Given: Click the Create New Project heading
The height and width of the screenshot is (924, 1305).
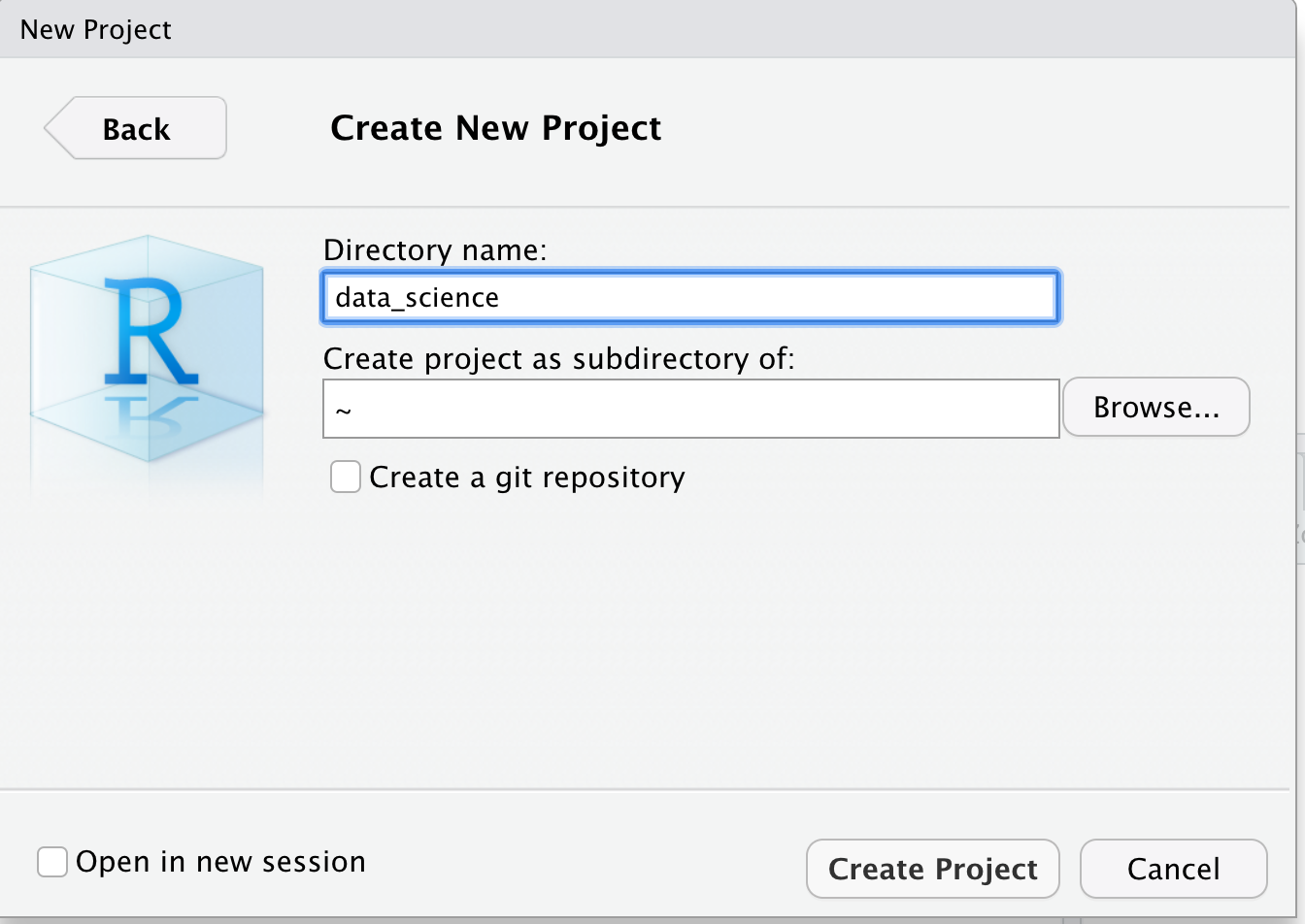Looking at the screenshot, I should click(496, 128).
